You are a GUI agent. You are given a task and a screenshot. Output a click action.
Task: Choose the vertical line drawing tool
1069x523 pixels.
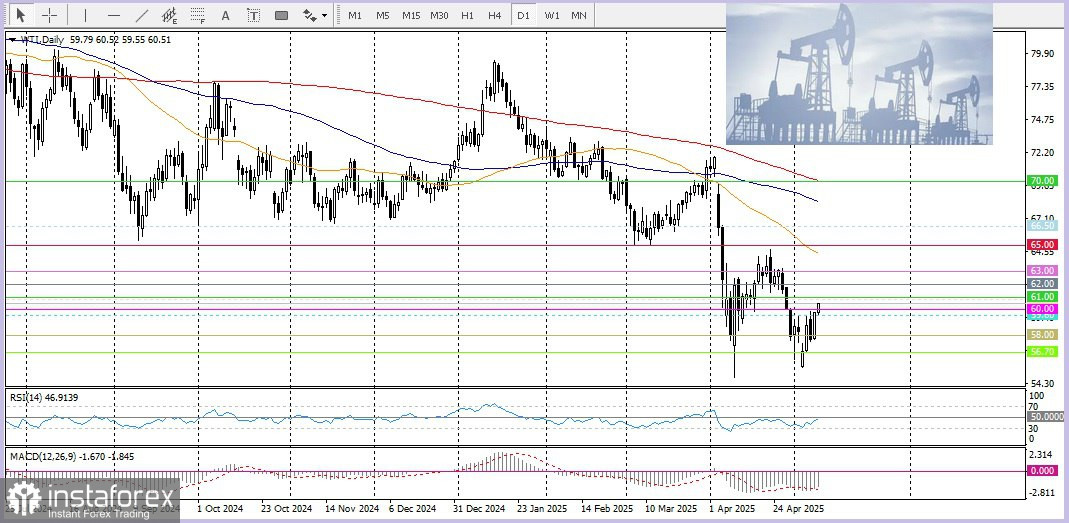(x=85, y=14)
